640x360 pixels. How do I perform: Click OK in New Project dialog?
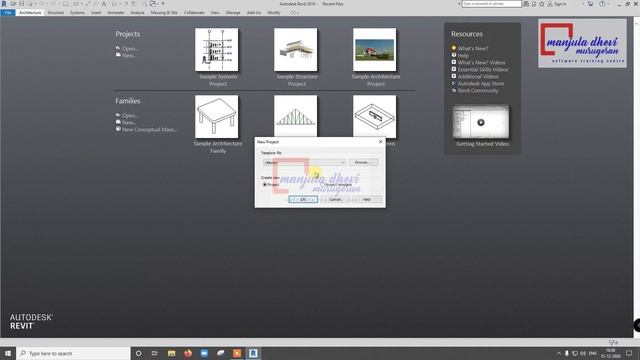[x=303, y=199]
